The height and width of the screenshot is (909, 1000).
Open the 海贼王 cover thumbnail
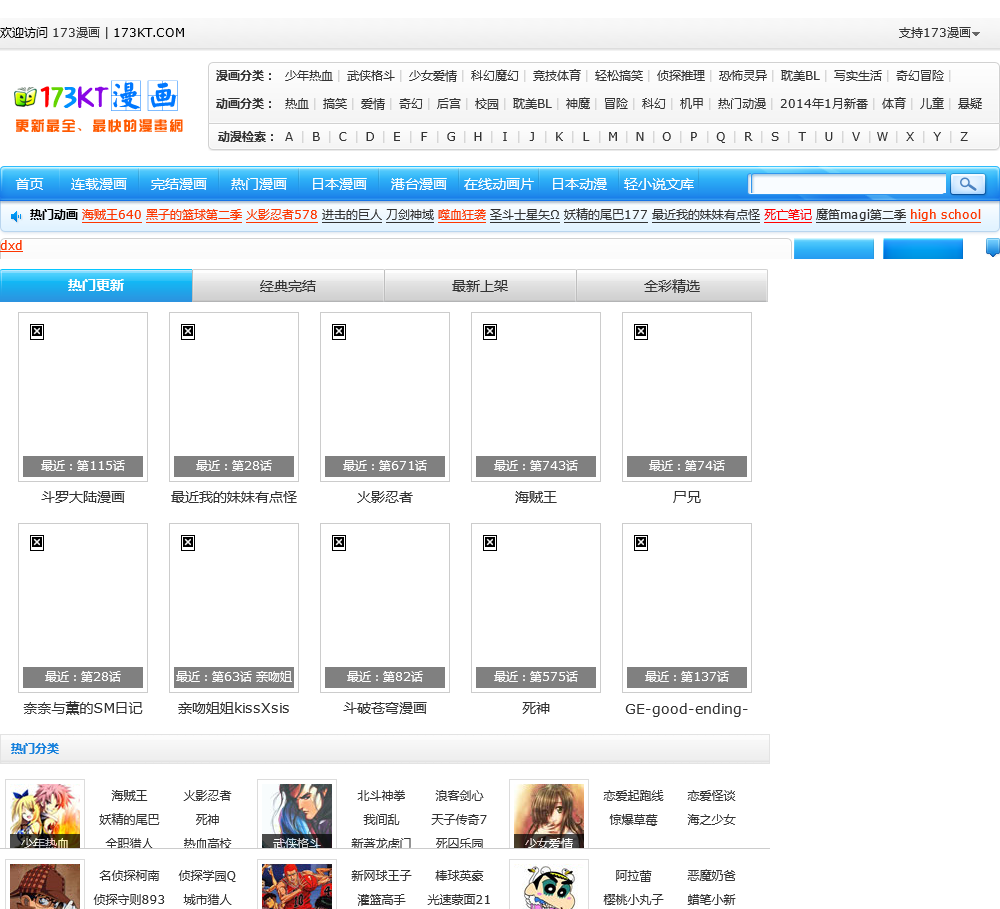[x=536, y=397]
